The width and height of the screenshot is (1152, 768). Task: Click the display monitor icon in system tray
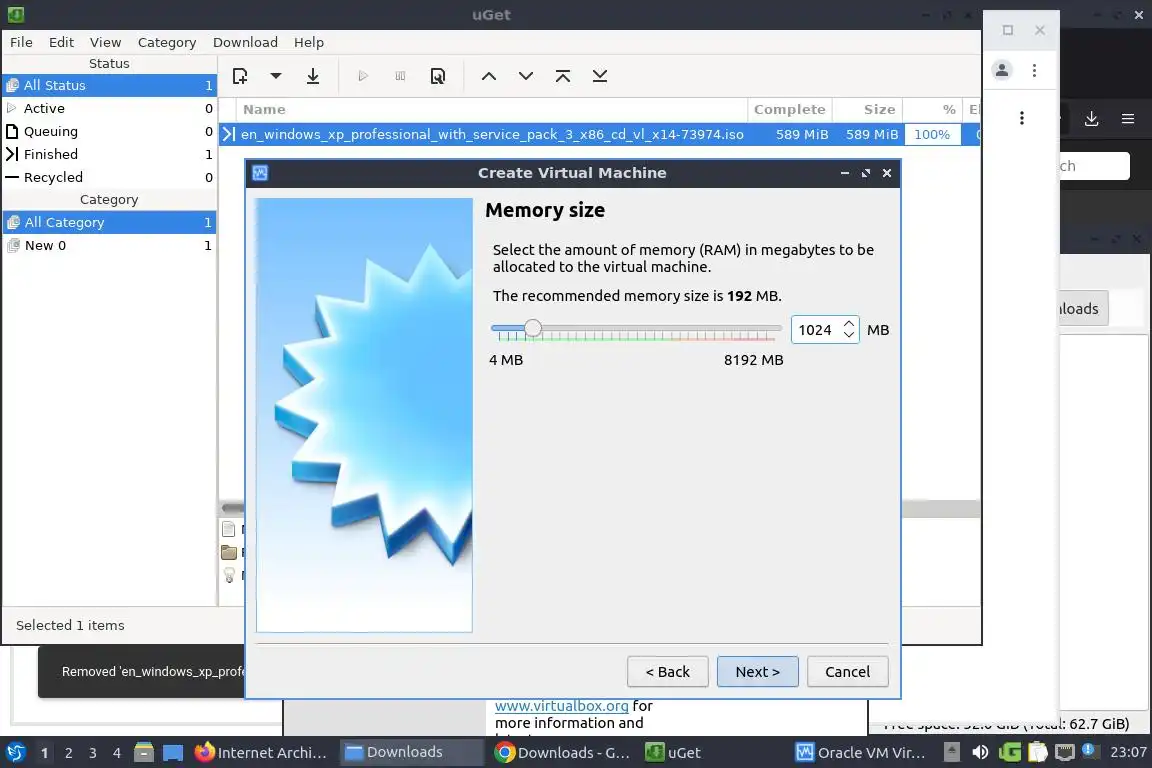pos(1065,753)
